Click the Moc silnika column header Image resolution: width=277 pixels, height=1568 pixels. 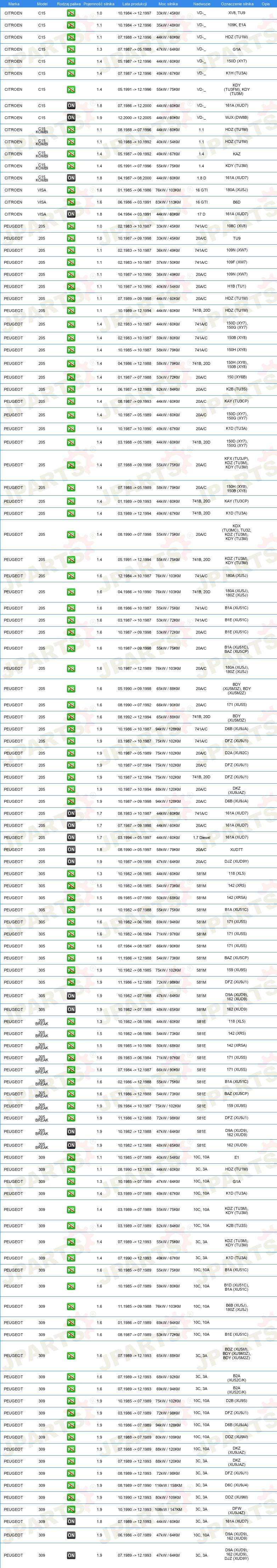(168, 4)
